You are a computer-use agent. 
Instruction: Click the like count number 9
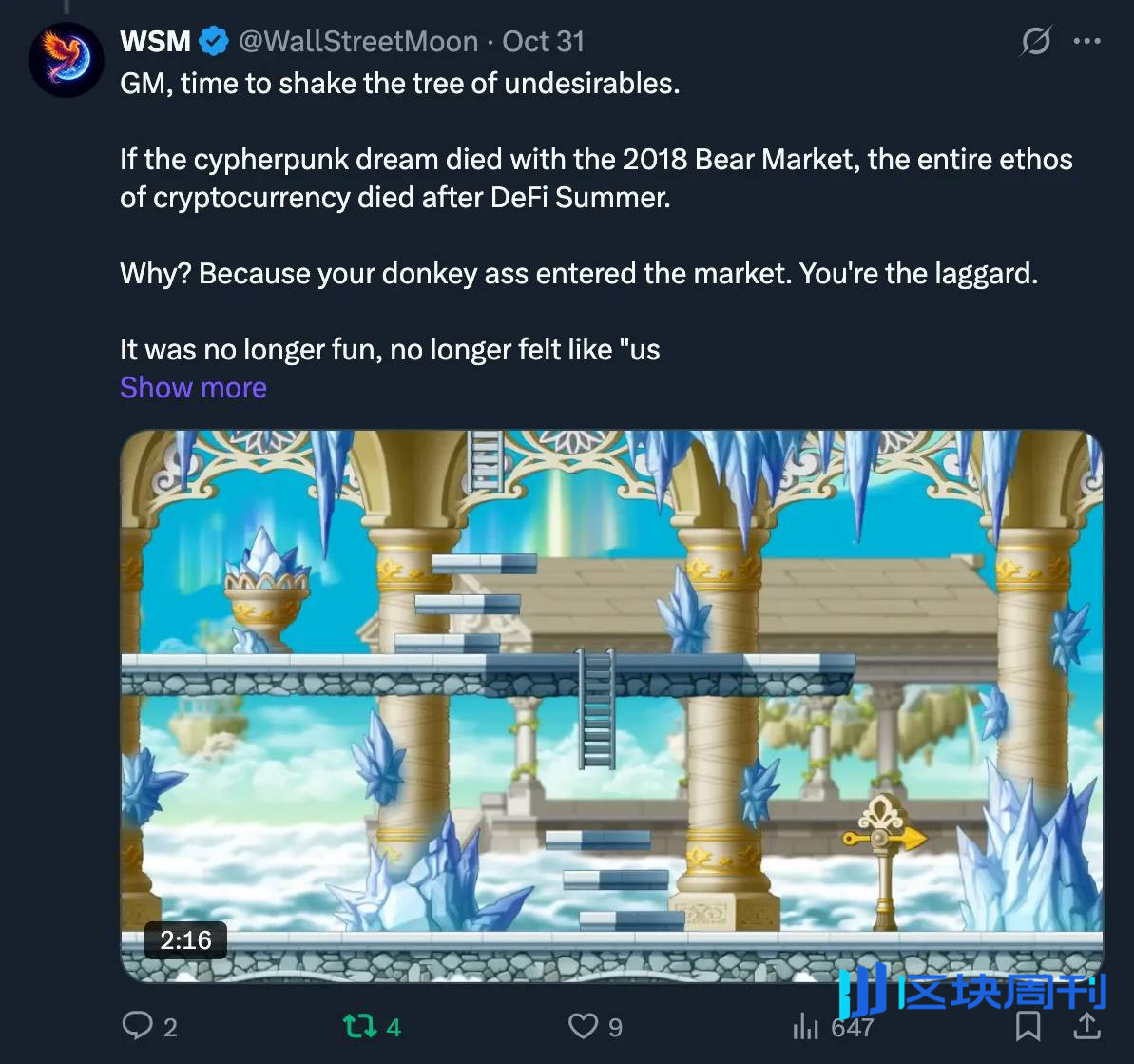[x=615, y=1027]
